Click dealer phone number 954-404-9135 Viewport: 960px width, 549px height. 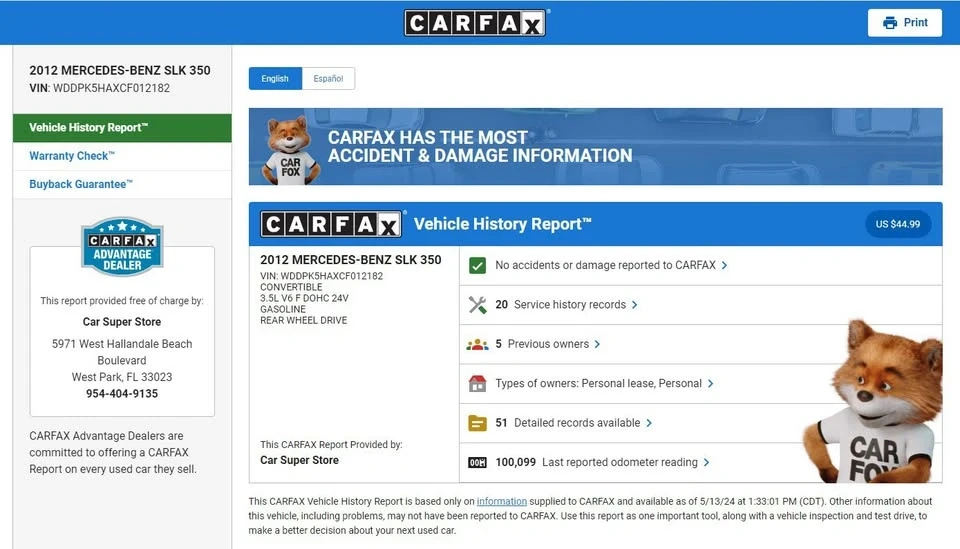[122, 394]
